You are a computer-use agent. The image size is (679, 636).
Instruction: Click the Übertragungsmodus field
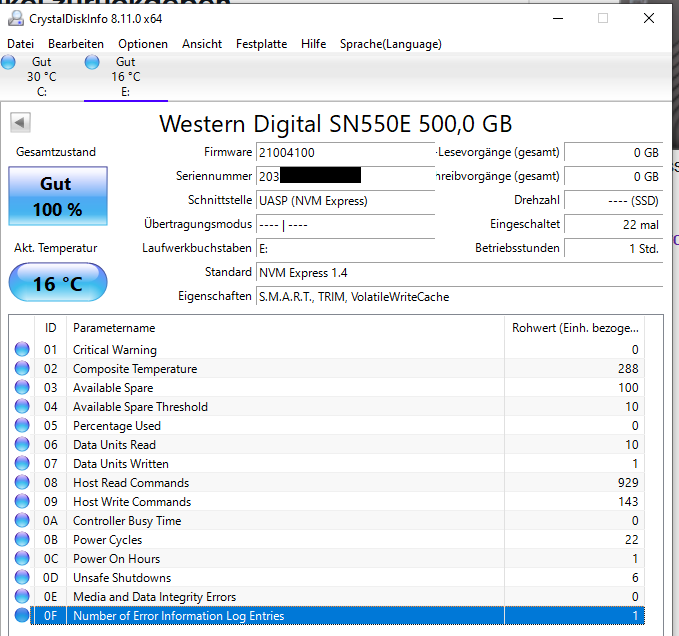coord(345,225)
